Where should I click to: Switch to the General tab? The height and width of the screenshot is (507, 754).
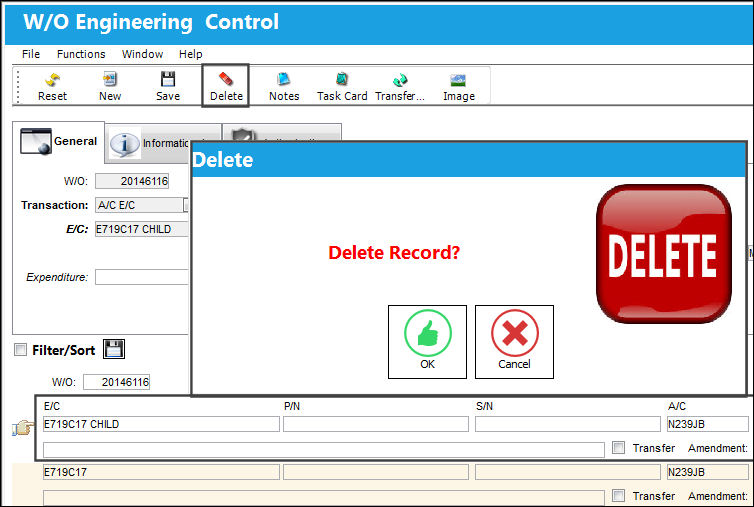58,141
